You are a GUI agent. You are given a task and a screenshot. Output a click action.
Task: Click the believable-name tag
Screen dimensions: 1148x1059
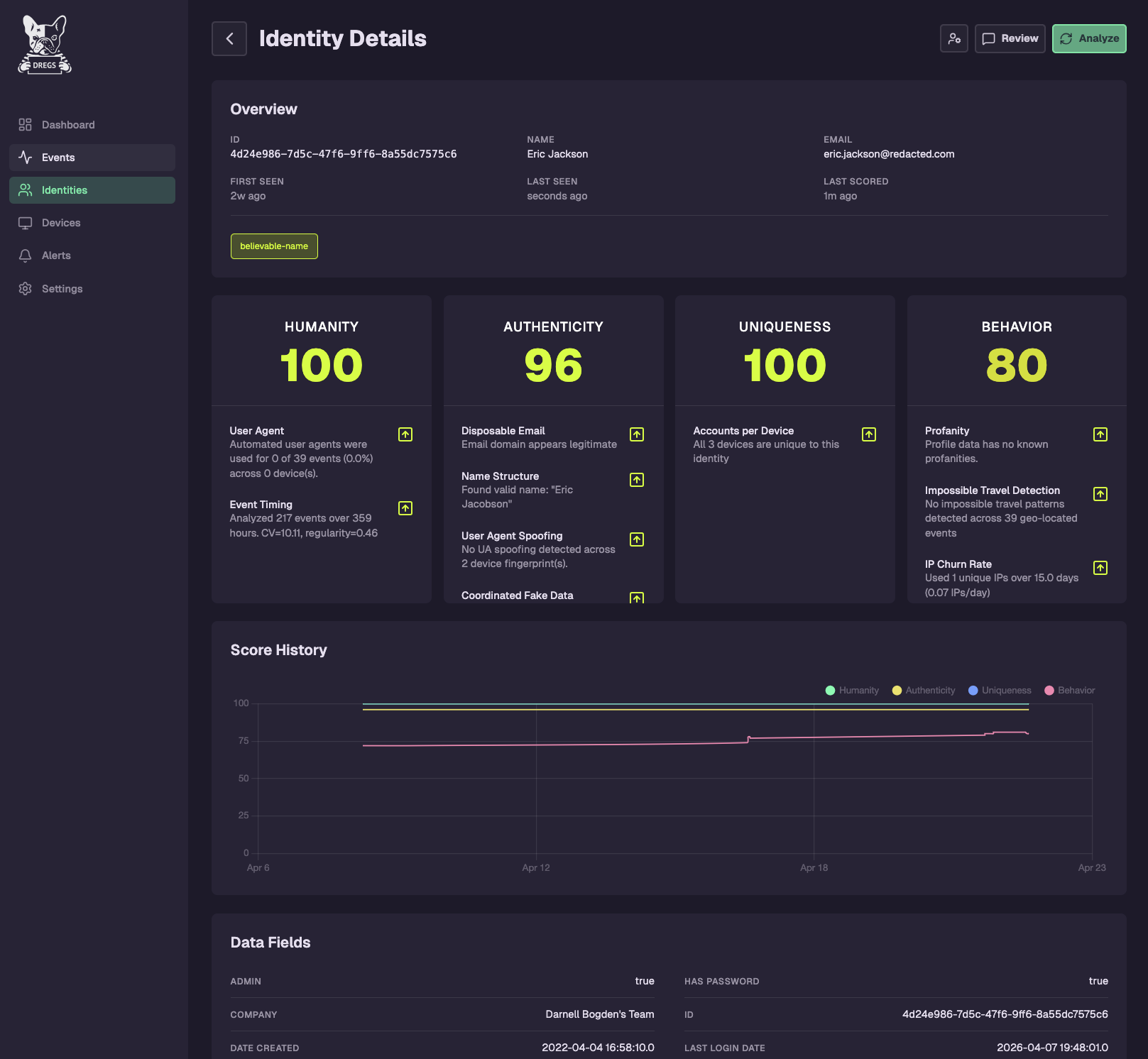click(x=274, y=246)
